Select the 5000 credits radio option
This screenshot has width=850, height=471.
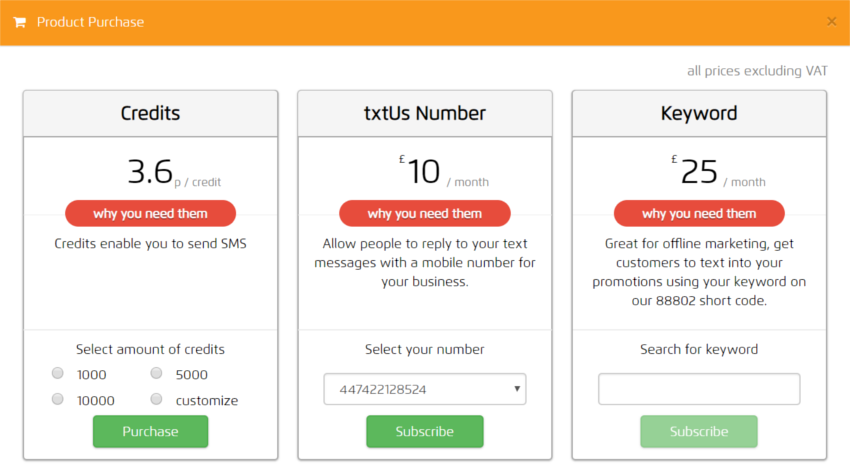[157, 374]
